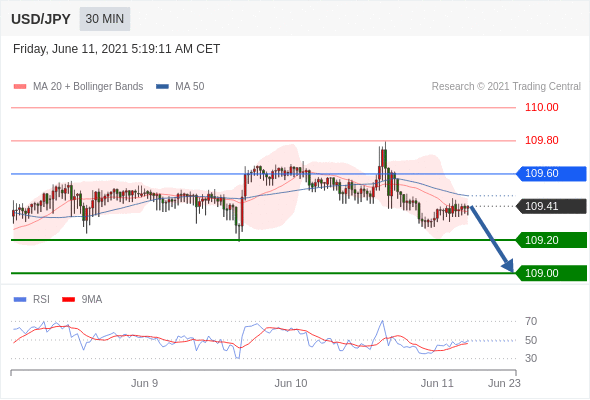This screenshot has width=590, height=400.
Task: Click the black 109.41 current price tag
Action: (551, 206)
